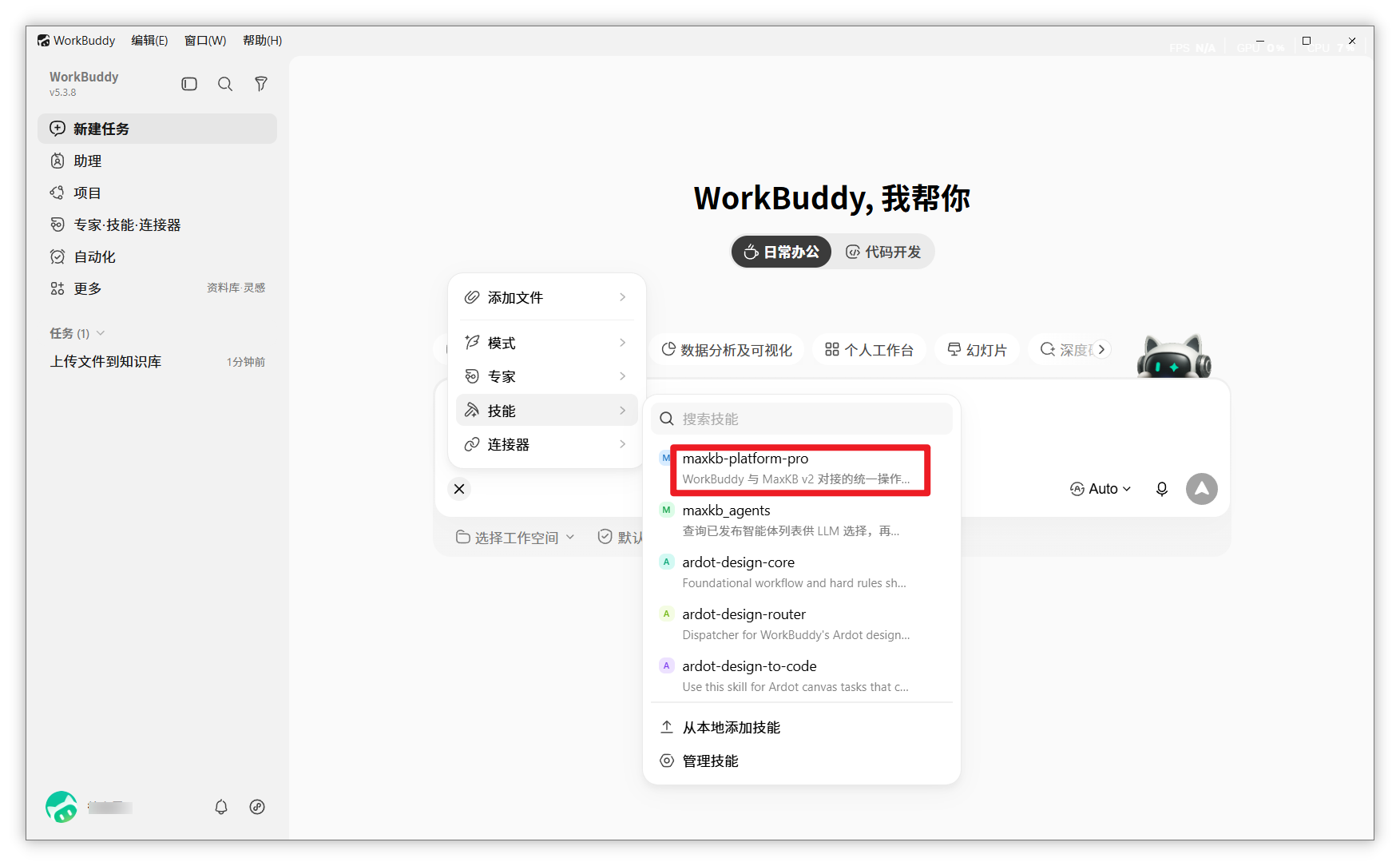Click the 搜索技能 search field
The height and width of the screenshot is (866, 1400).
(802, 419)
